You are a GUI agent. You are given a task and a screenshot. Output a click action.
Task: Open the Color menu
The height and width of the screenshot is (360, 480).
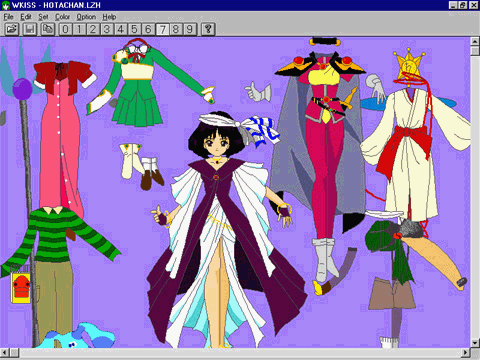pyautogui.click(x=62, y=17)
